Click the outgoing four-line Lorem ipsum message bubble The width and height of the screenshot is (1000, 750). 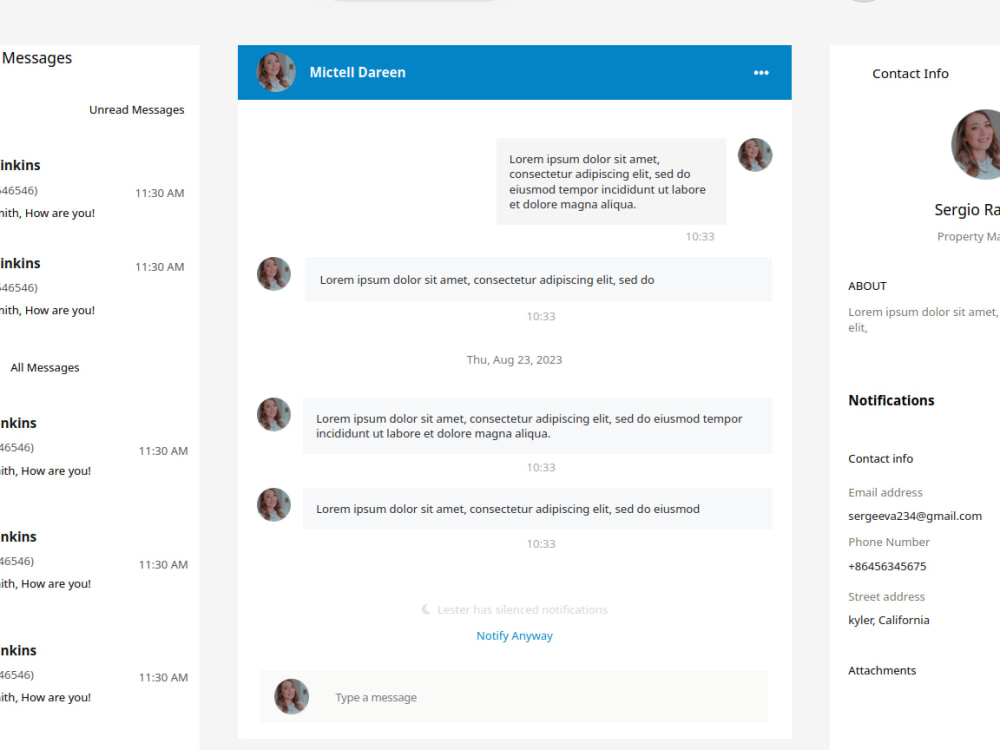611,182
